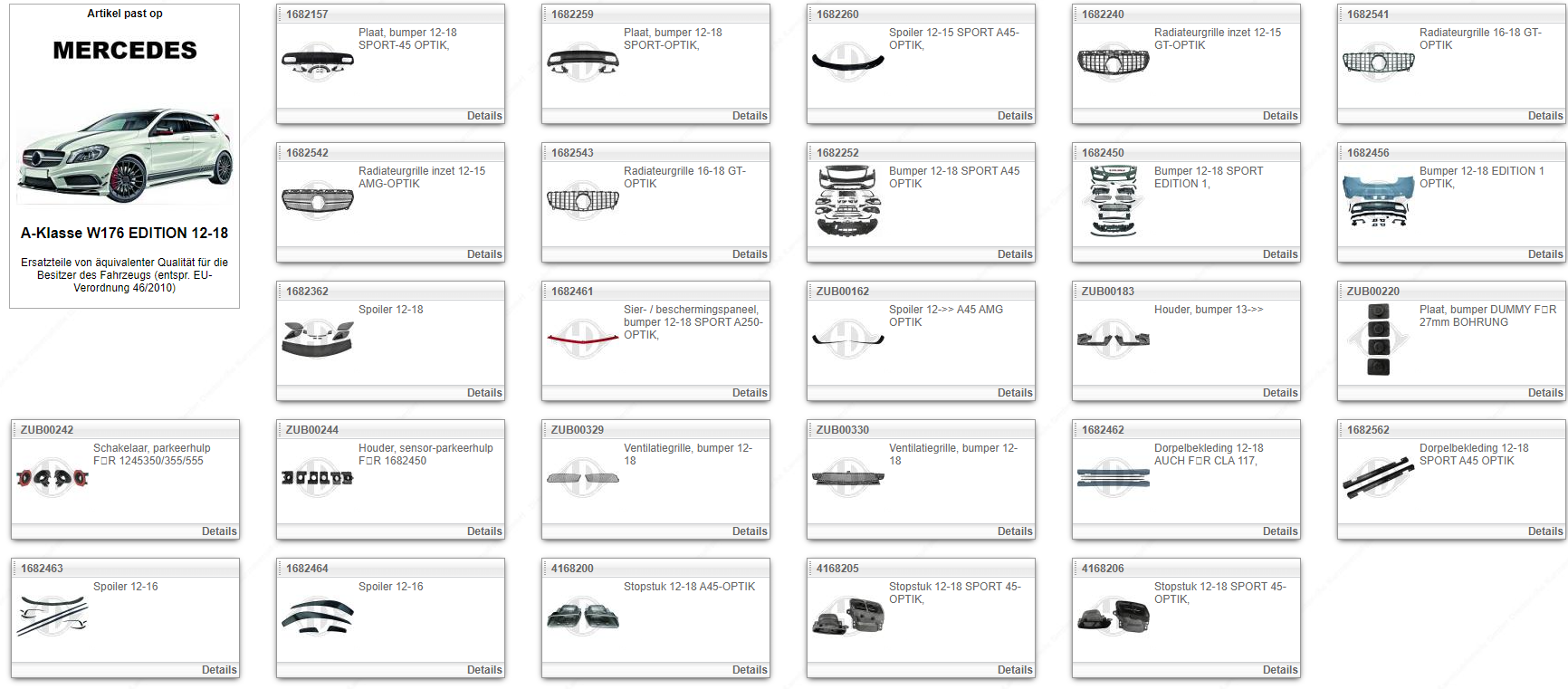
Task: Click the 'A-Klasse W176 EDITION 12-18' title
Action: [125, 234]
